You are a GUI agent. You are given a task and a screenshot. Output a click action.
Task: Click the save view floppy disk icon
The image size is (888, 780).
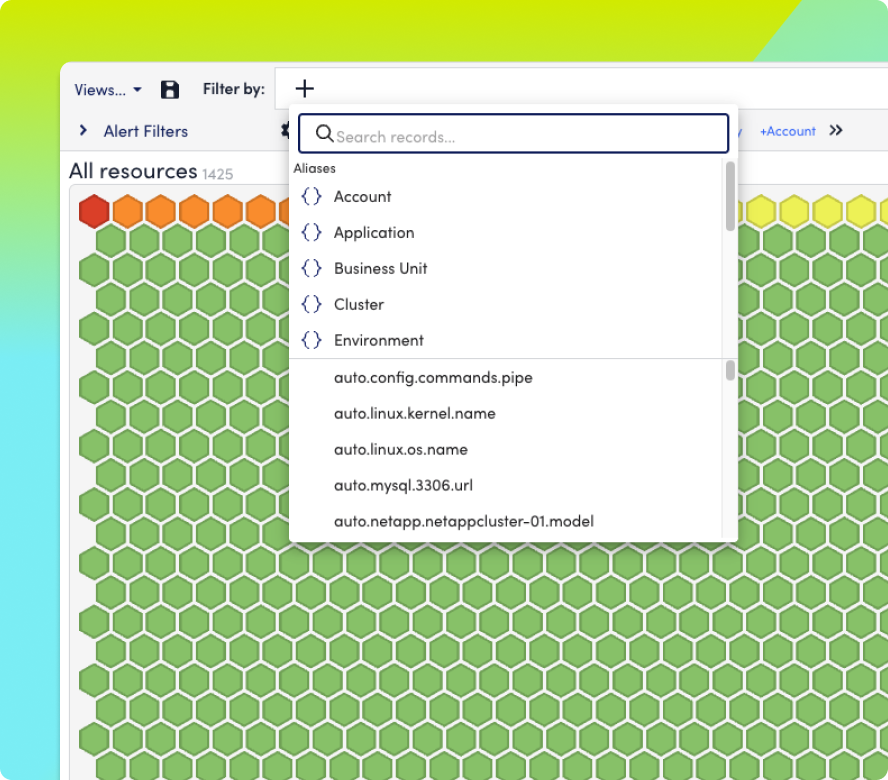pyautogui.click(x=170, y=90)
